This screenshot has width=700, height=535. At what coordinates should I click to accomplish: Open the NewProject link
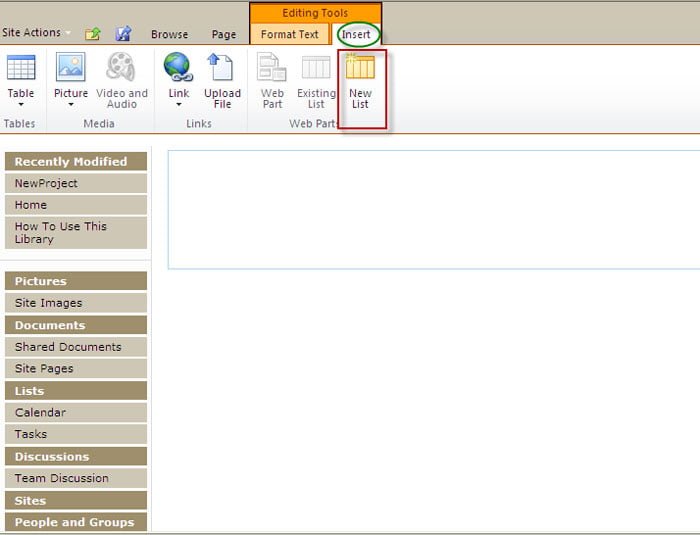pyautogui.click(x=76, y=183)
